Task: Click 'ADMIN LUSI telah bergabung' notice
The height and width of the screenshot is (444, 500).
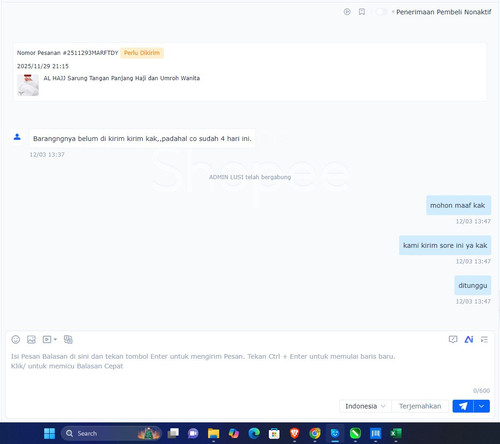Action: [250, 177]
